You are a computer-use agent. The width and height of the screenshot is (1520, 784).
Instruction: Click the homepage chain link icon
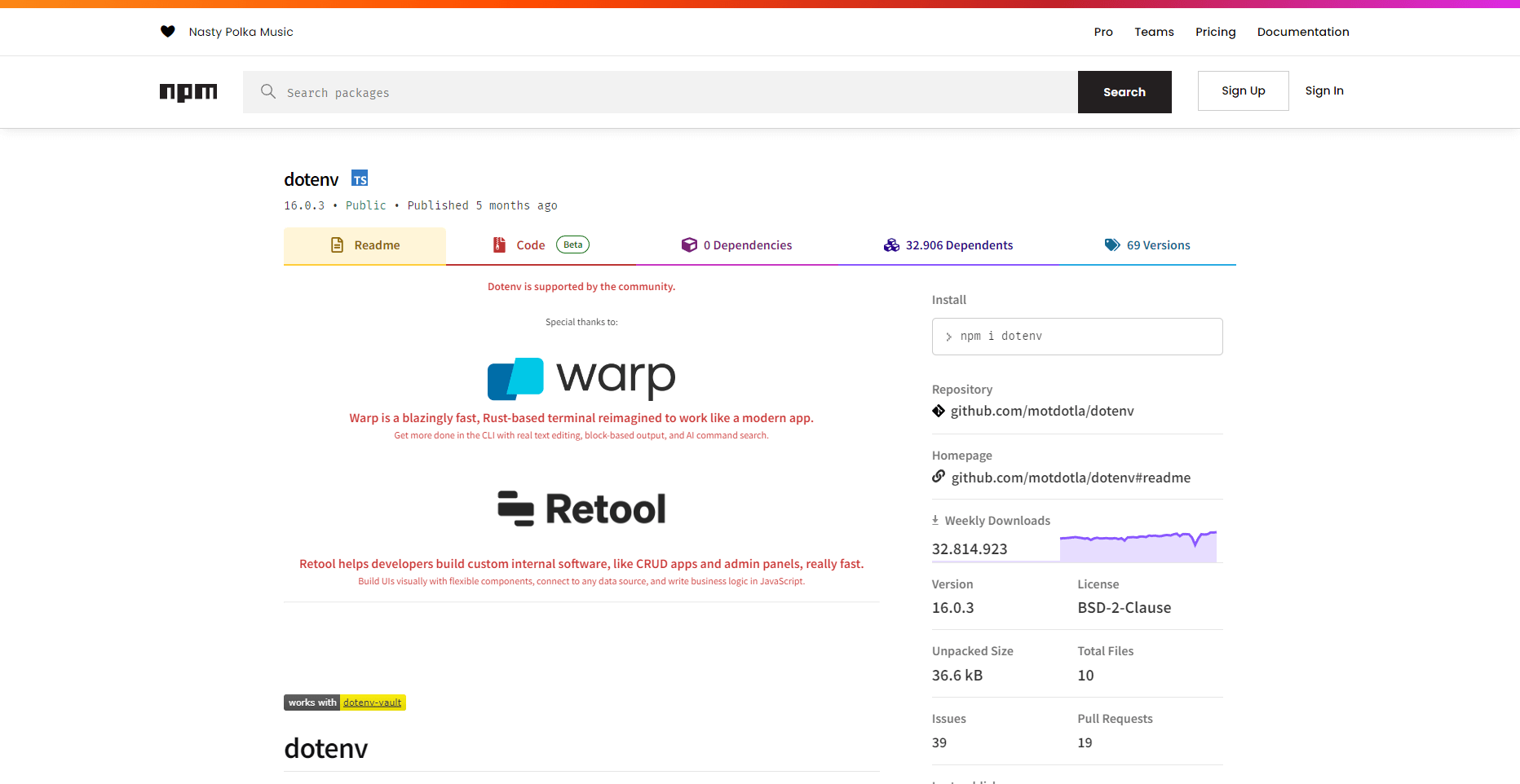click(939, 477)
